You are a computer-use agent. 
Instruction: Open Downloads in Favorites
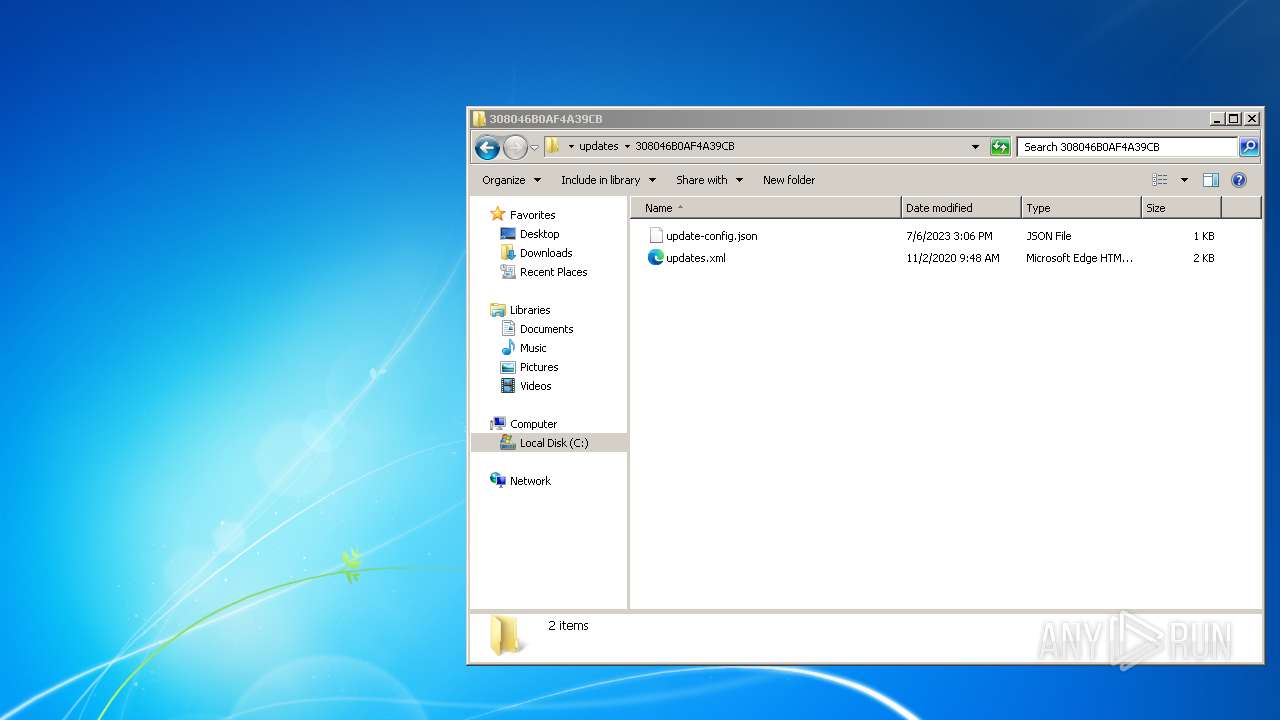545,253
